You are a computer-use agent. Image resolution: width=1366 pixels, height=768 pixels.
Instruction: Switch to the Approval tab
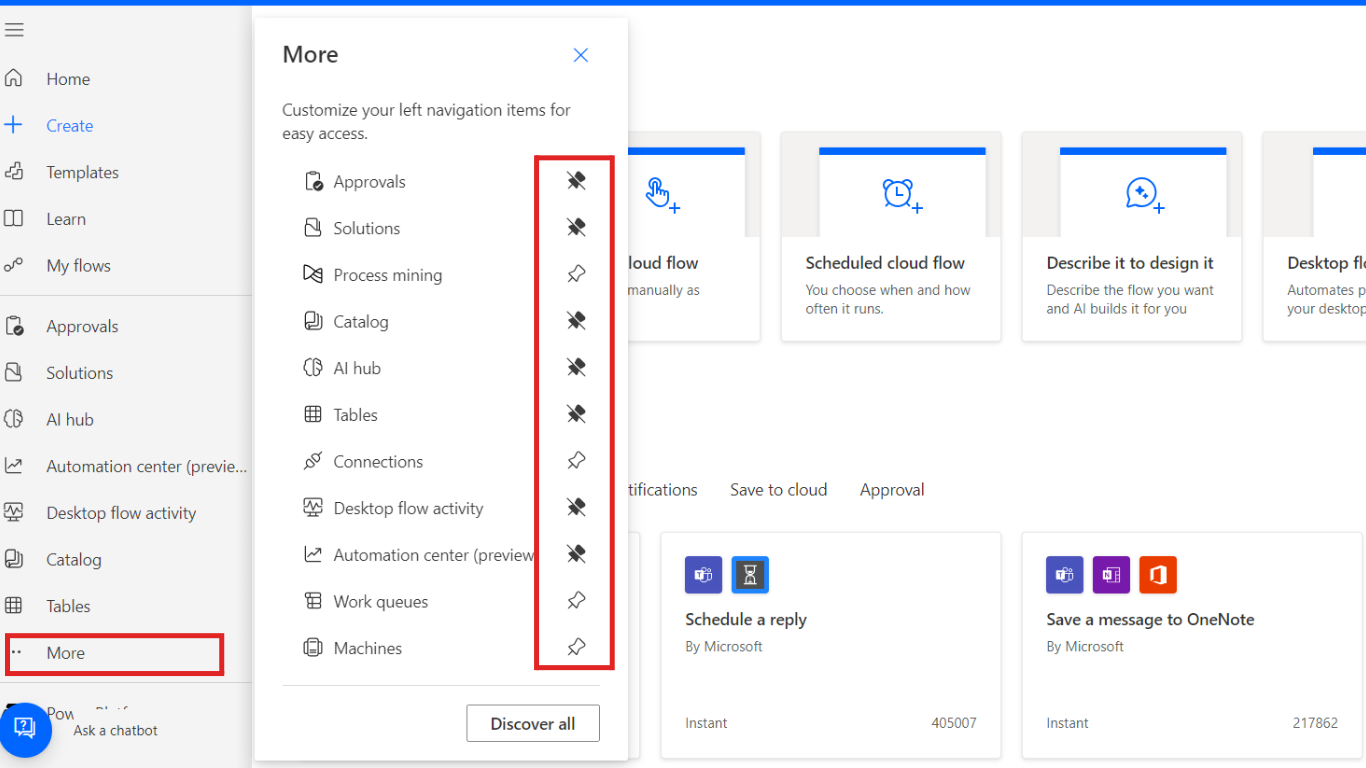(892, 490)
